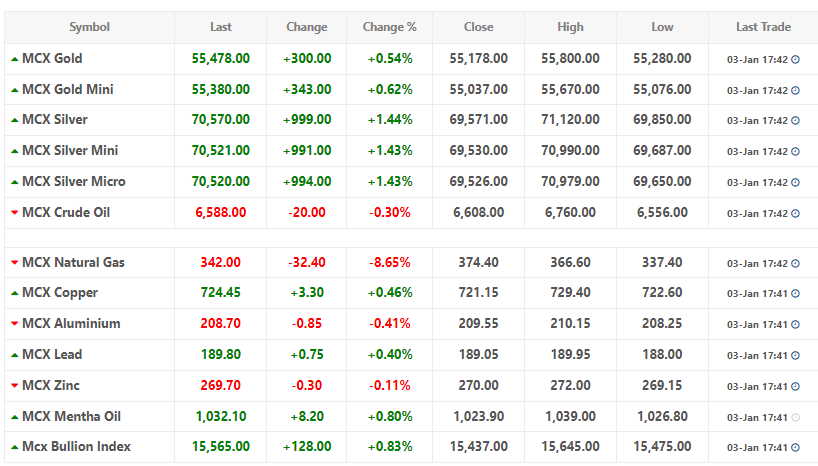818x466 pixels.
Task: Sort by the Last Trade column header
Action: coord(763,27)
